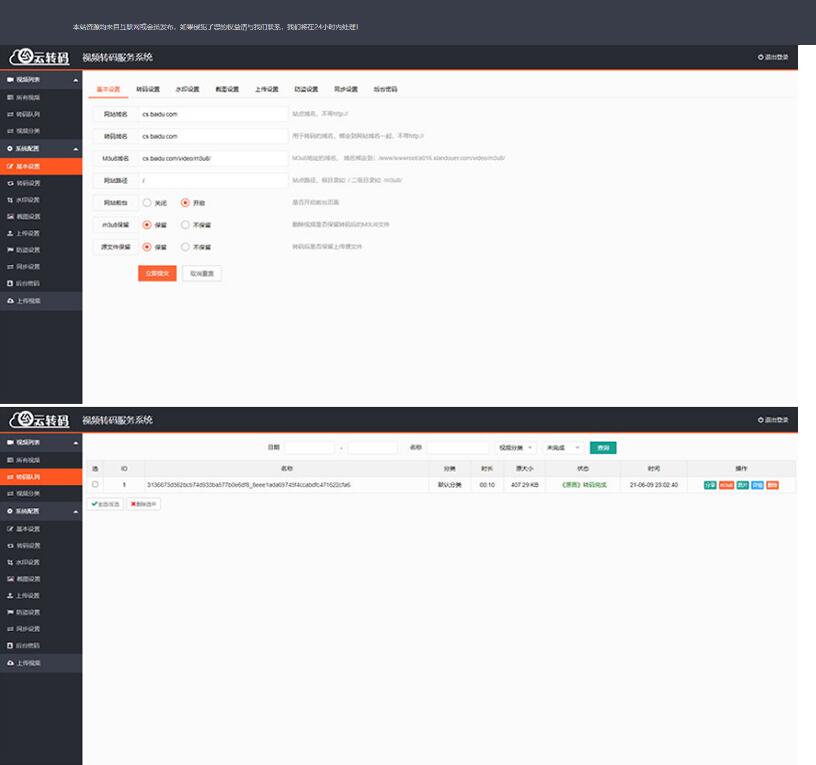Collapse 系统配置 group above the highlighted 基本设置

coord(75,149)
